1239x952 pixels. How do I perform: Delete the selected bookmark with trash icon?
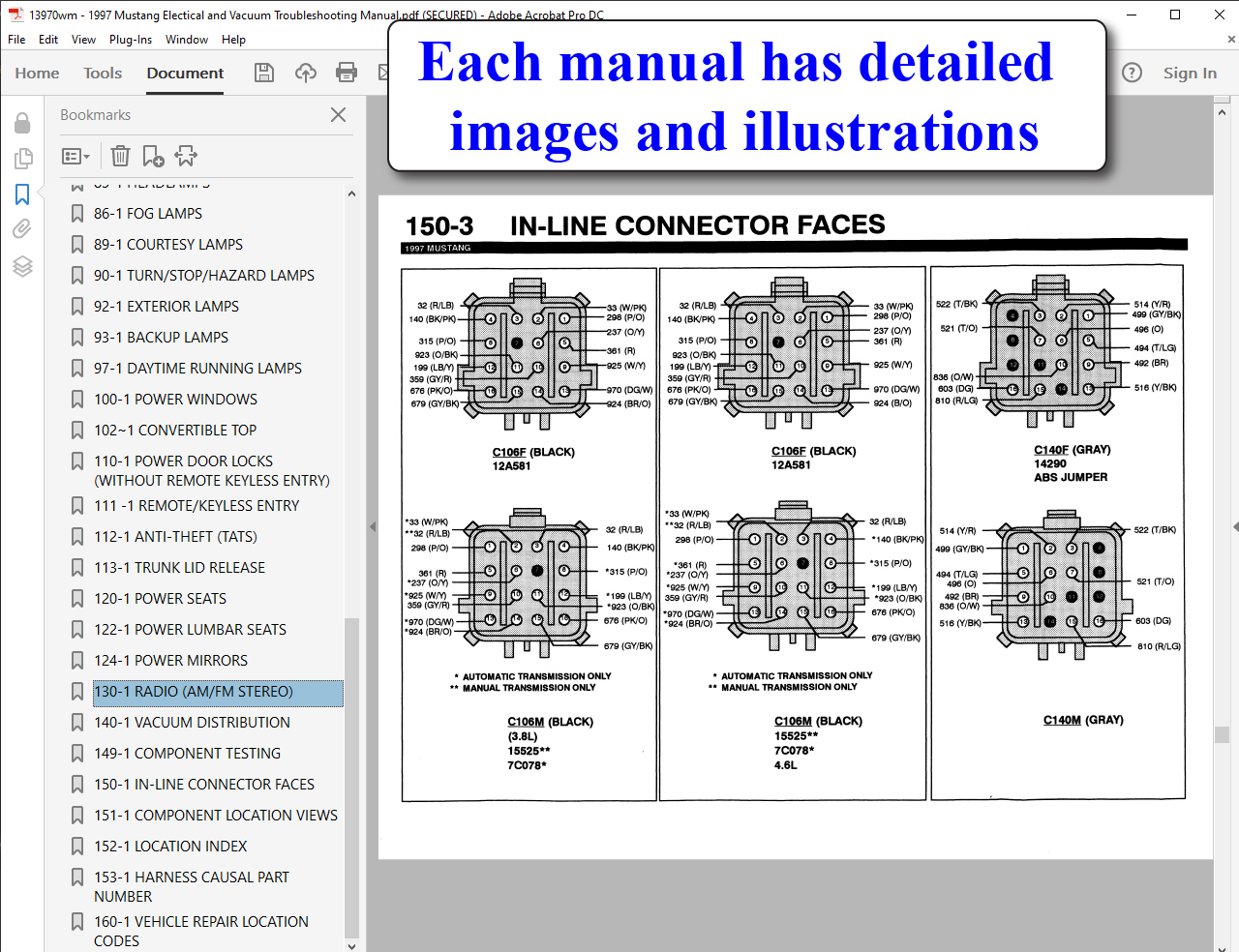(x=120, y=156)
